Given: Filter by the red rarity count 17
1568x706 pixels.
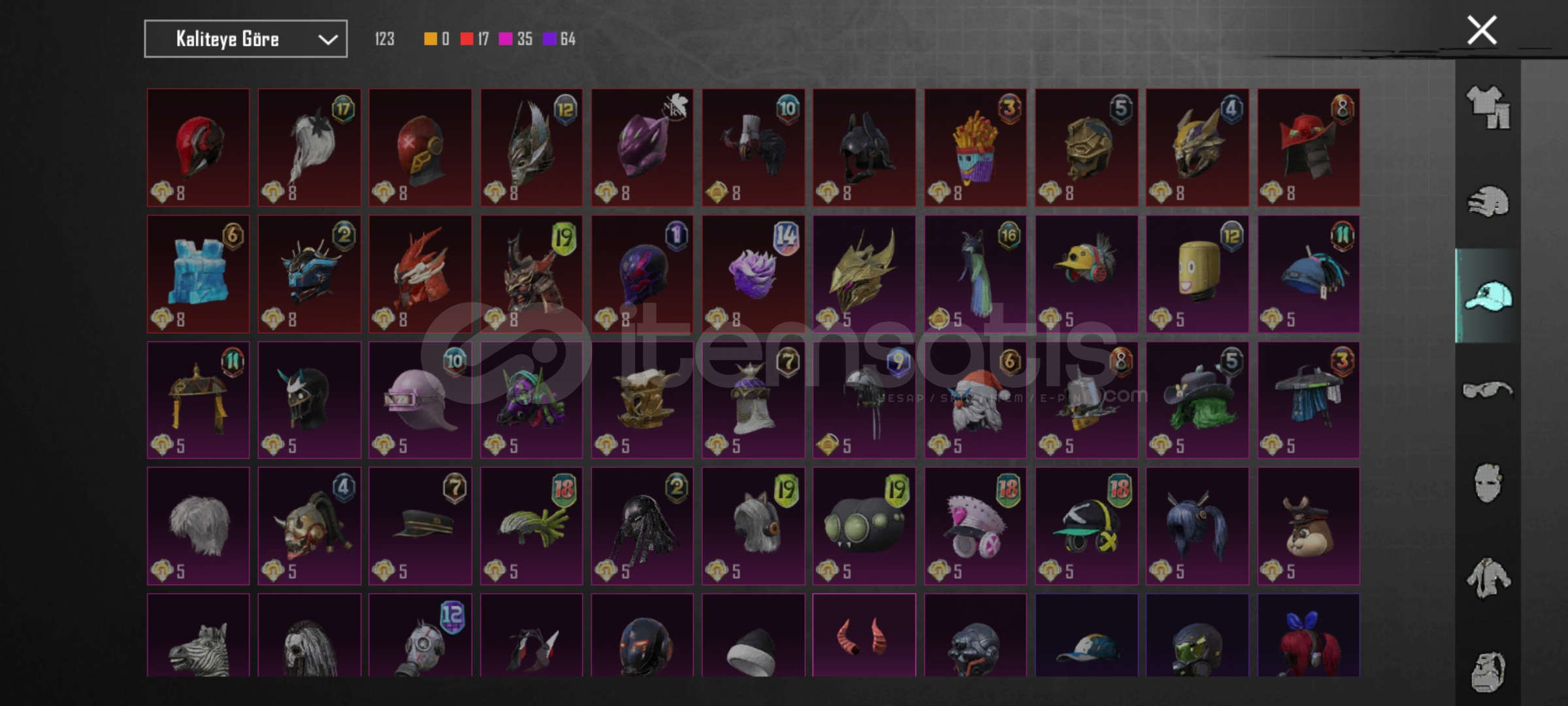Looking at the screenshot, I should point(474,39).
